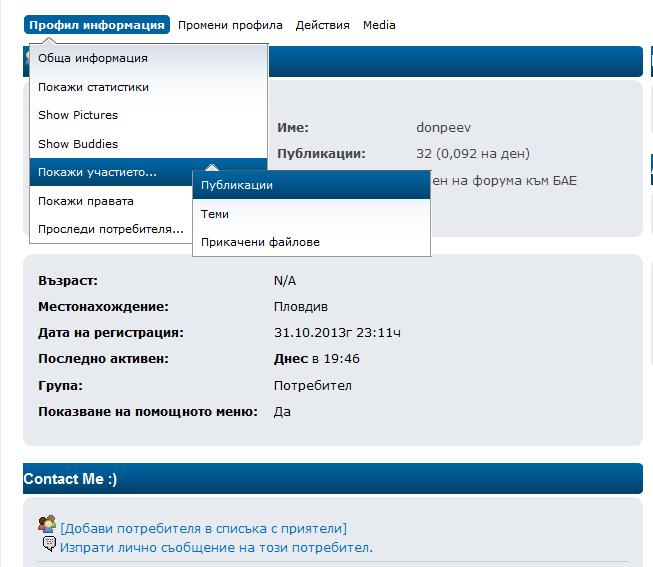Choose Покажи статистики menu entry

[x=93, y=87]
